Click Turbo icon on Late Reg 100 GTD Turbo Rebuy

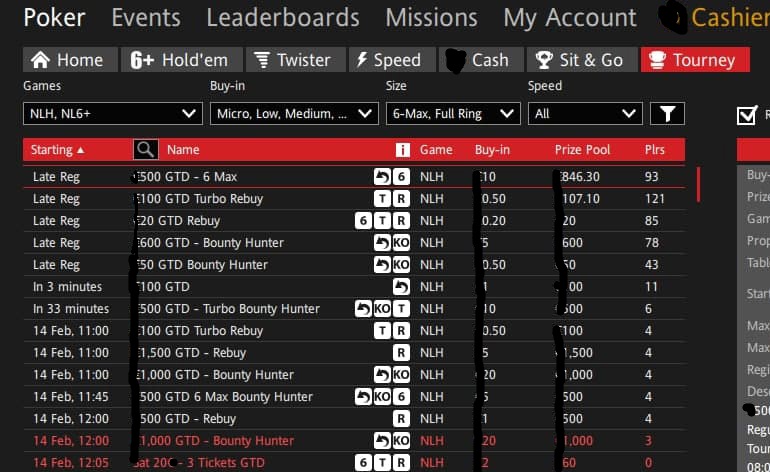pos(382,198)
